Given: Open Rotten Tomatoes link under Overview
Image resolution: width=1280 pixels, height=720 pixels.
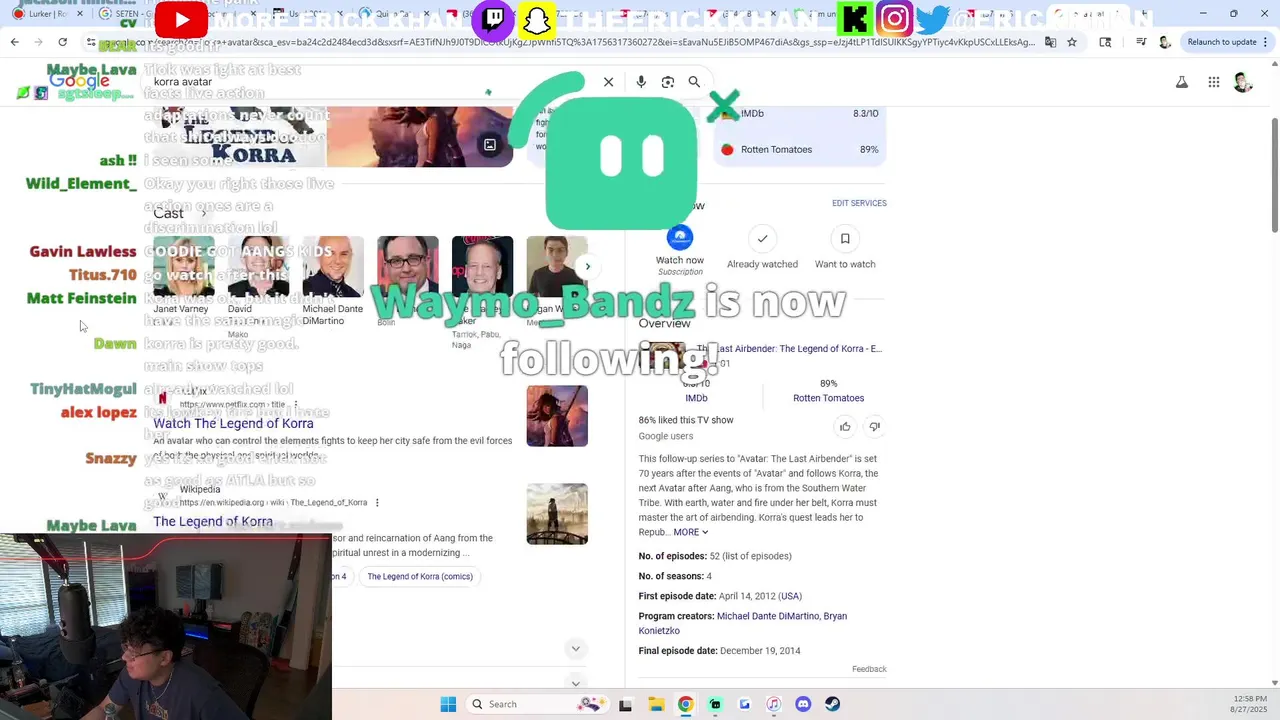Looking at the screenshot, I should (828, 398).
